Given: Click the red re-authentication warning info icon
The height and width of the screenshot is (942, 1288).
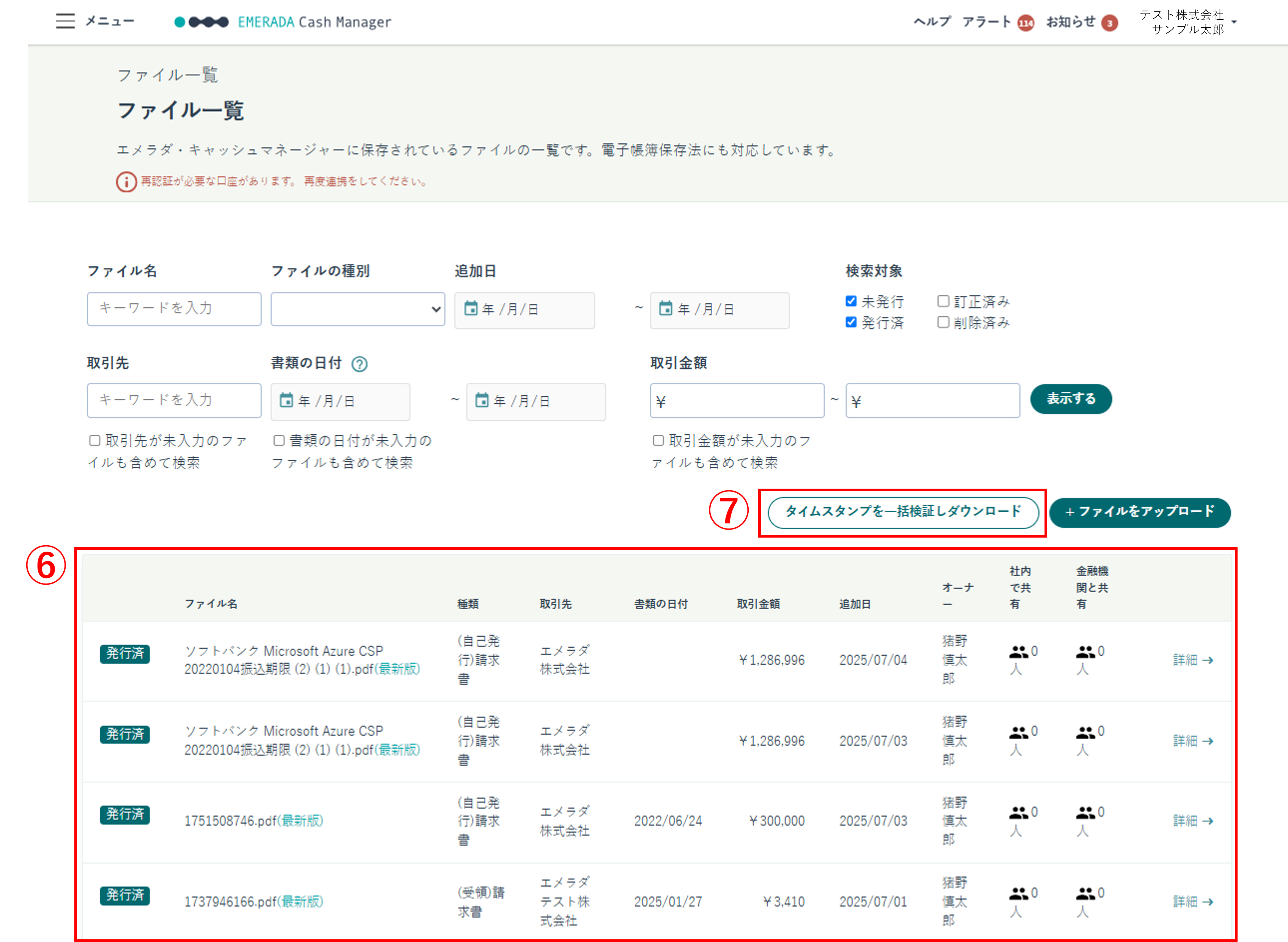Looking at the screenshot, I should tap(126, 182).
